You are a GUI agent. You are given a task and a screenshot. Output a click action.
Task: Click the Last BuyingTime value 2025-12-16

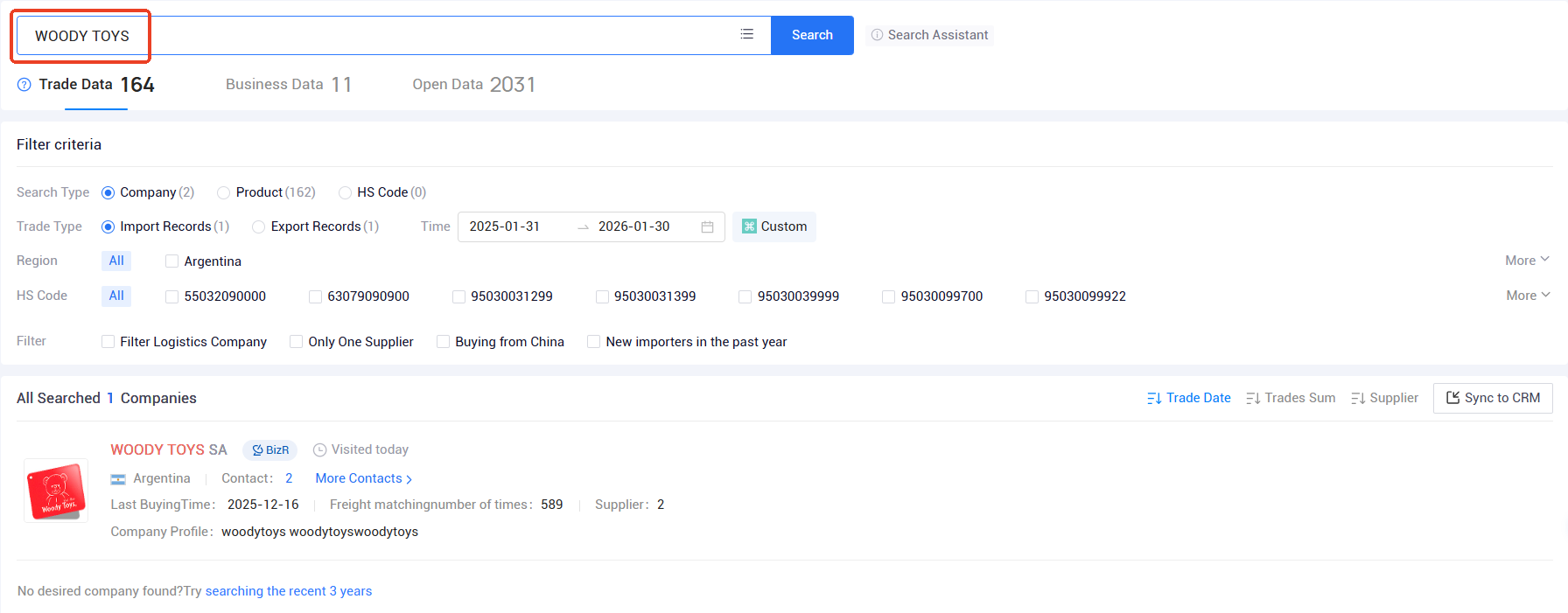[263, 505]
